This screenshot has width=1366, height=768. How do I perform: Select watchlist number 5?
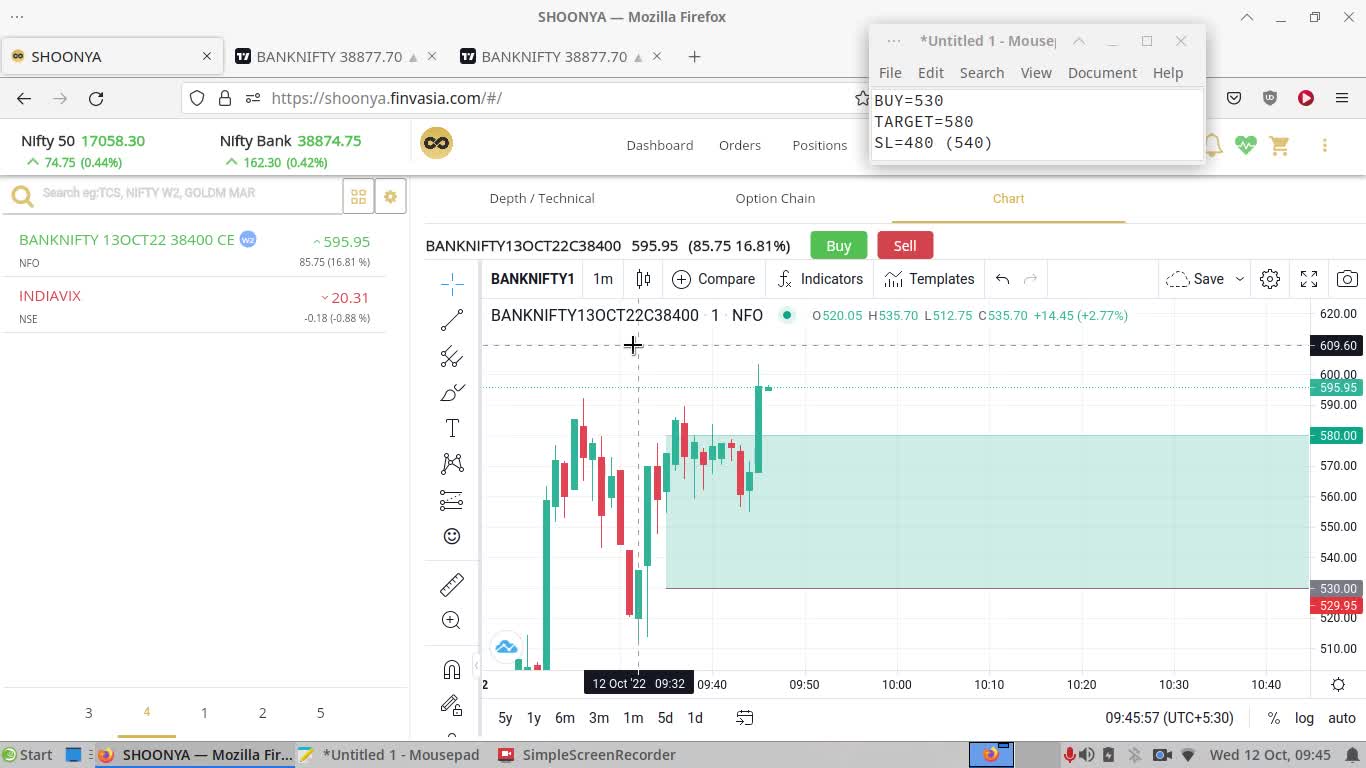[x=320, y=713]
